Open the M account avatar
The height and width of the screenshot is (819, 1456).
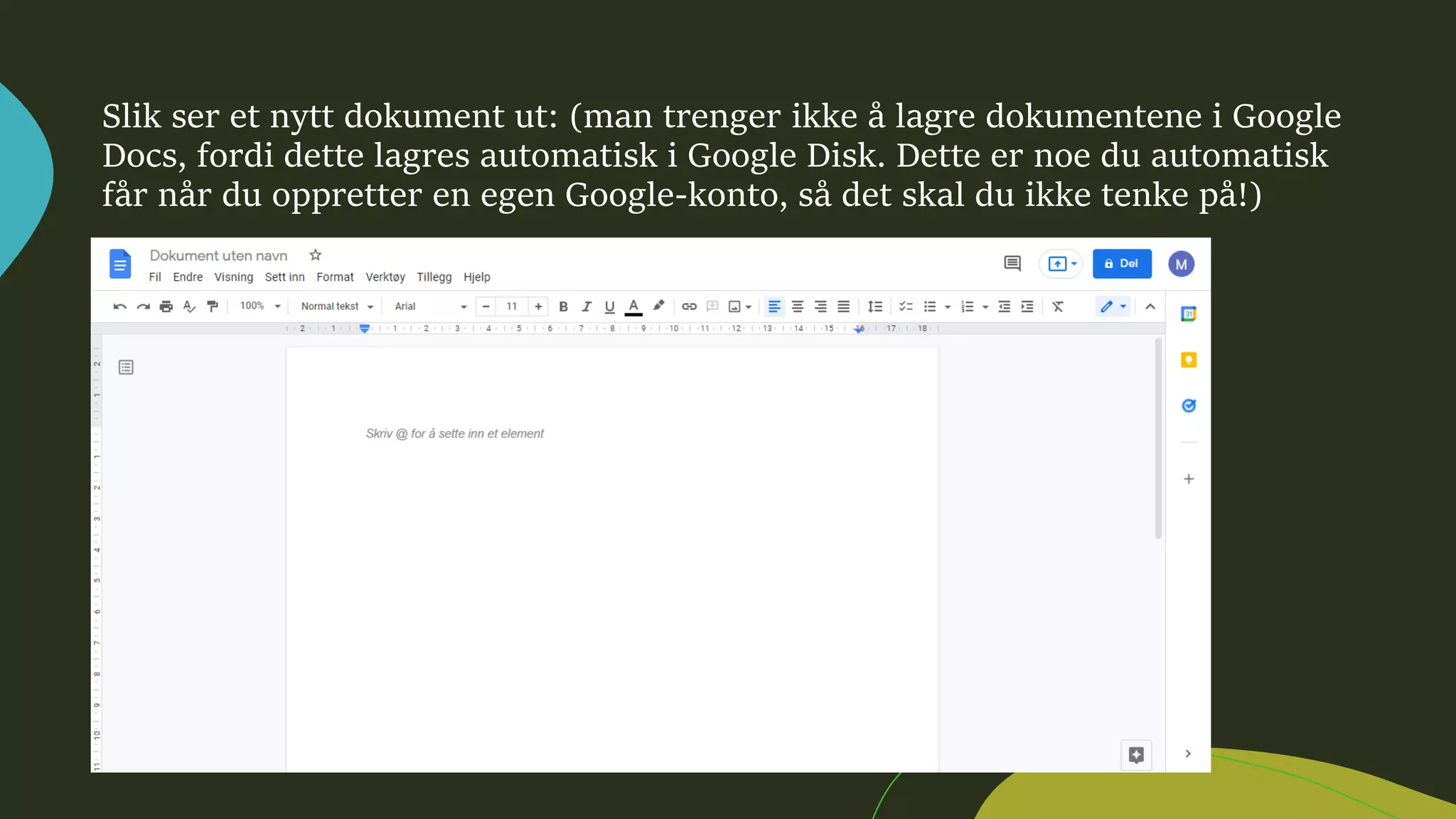coord(1181,264)
